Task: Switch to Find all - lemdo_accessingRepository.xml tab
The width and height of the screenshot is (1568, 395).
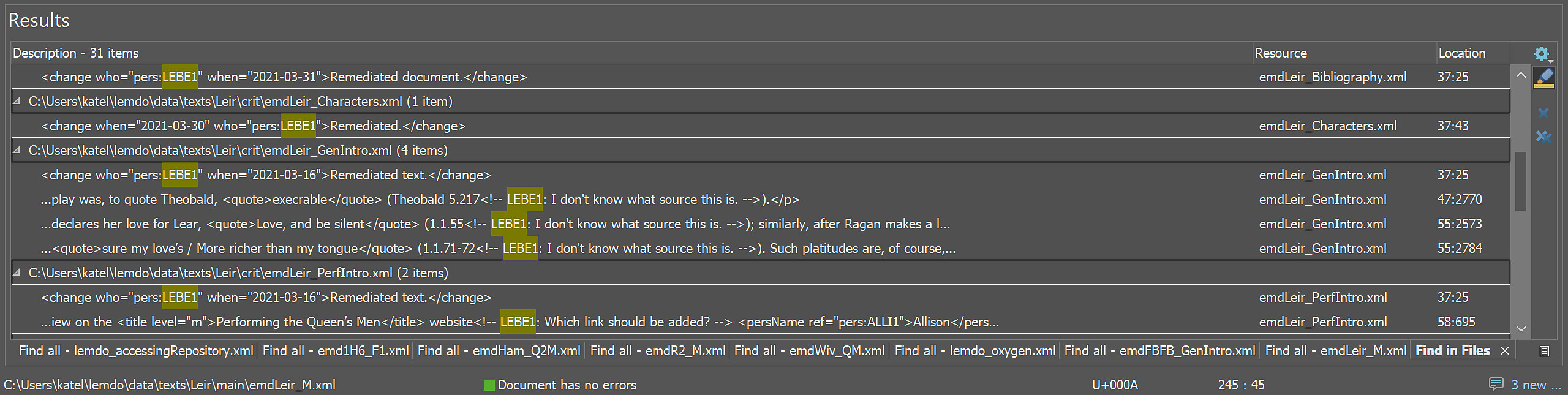Action: click(135, 351)
